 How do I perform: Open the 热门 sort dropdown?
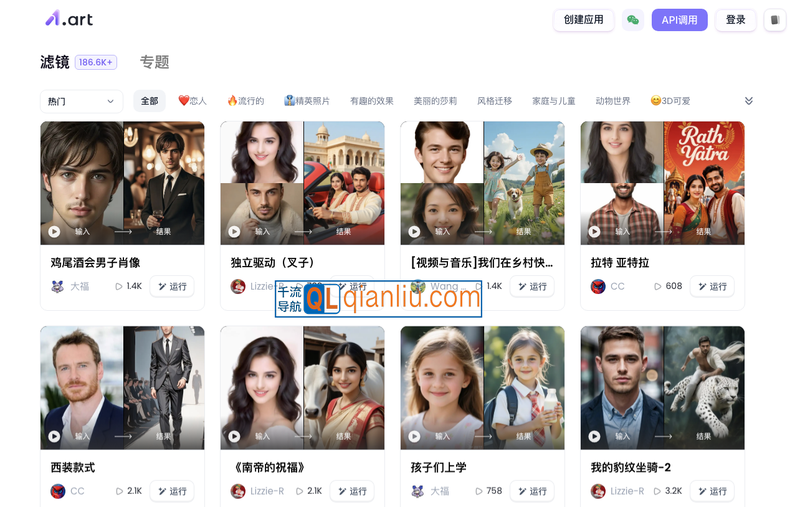[82, 102]
